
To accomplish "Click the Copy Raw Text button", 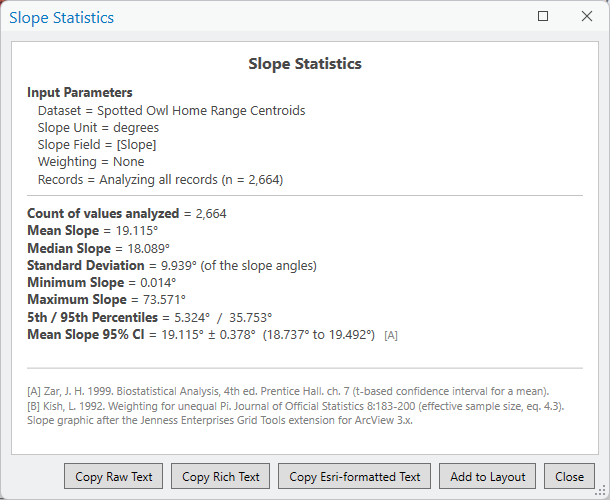I will coord(113,476).
